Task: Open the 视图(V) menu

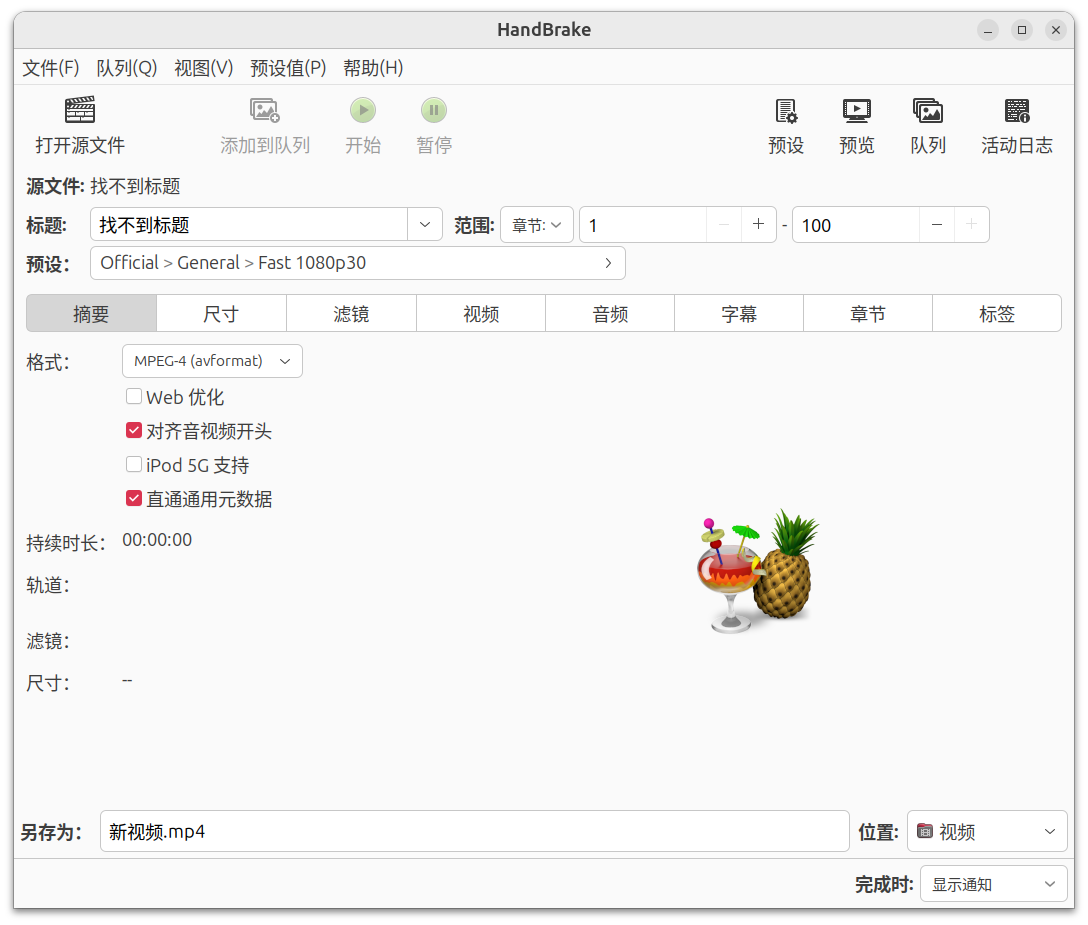Action: (x=203, y=68)
